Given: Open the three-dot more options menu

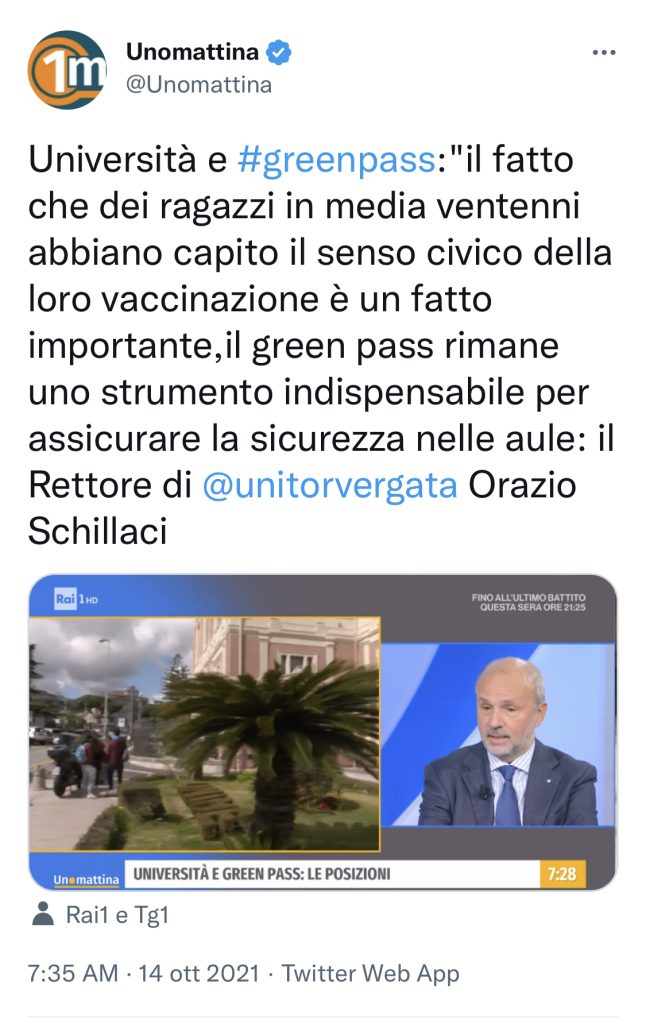Looking at the screenshot, I should pyautogui.click(x=604, y=52).
